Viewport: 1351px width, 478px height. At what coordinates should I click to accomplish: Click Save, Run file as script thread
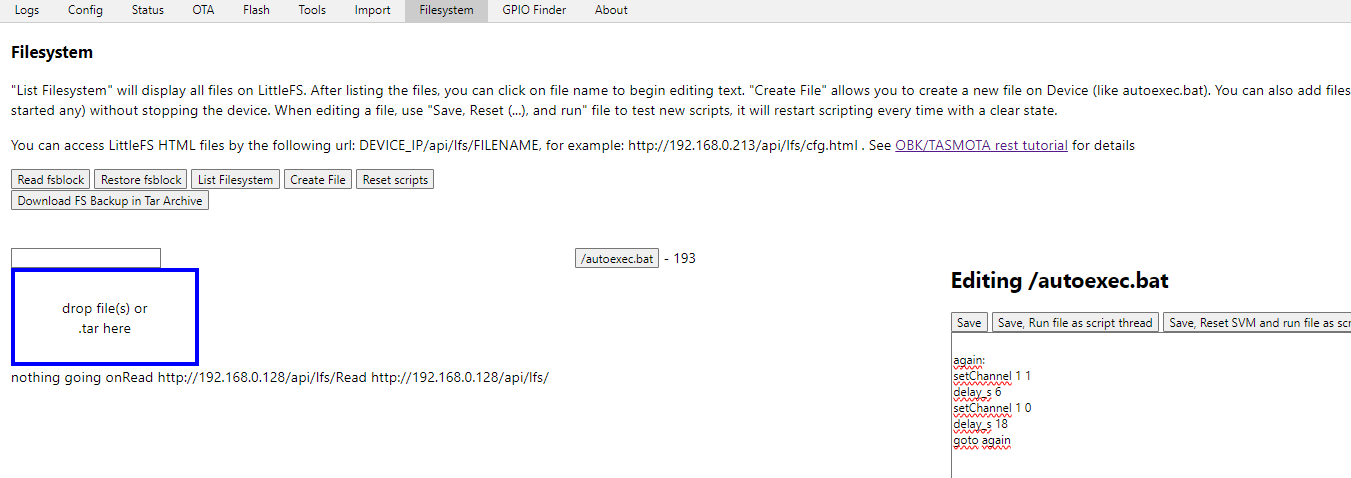[x=1075, y=323]
